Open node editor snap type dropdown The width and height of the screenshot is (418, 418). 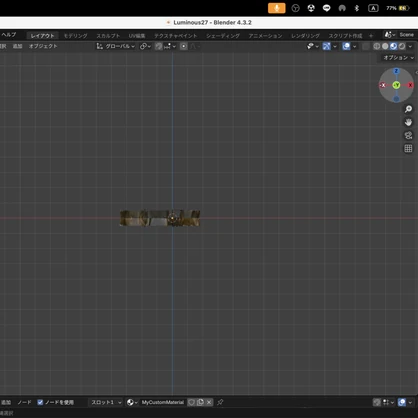(x=388, y=402)
